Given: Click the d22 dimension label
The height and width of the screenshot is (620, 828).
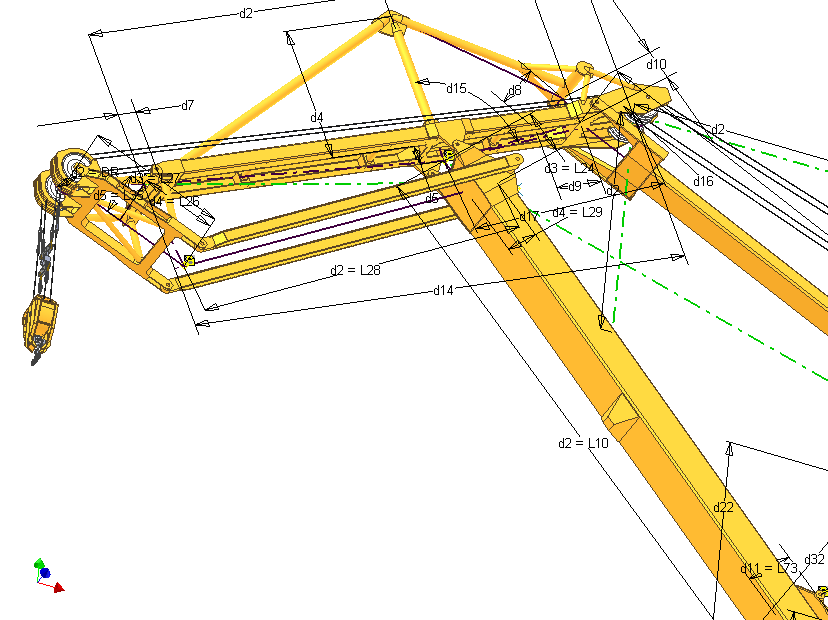Looking at the screenshot, I should [723, 507].
